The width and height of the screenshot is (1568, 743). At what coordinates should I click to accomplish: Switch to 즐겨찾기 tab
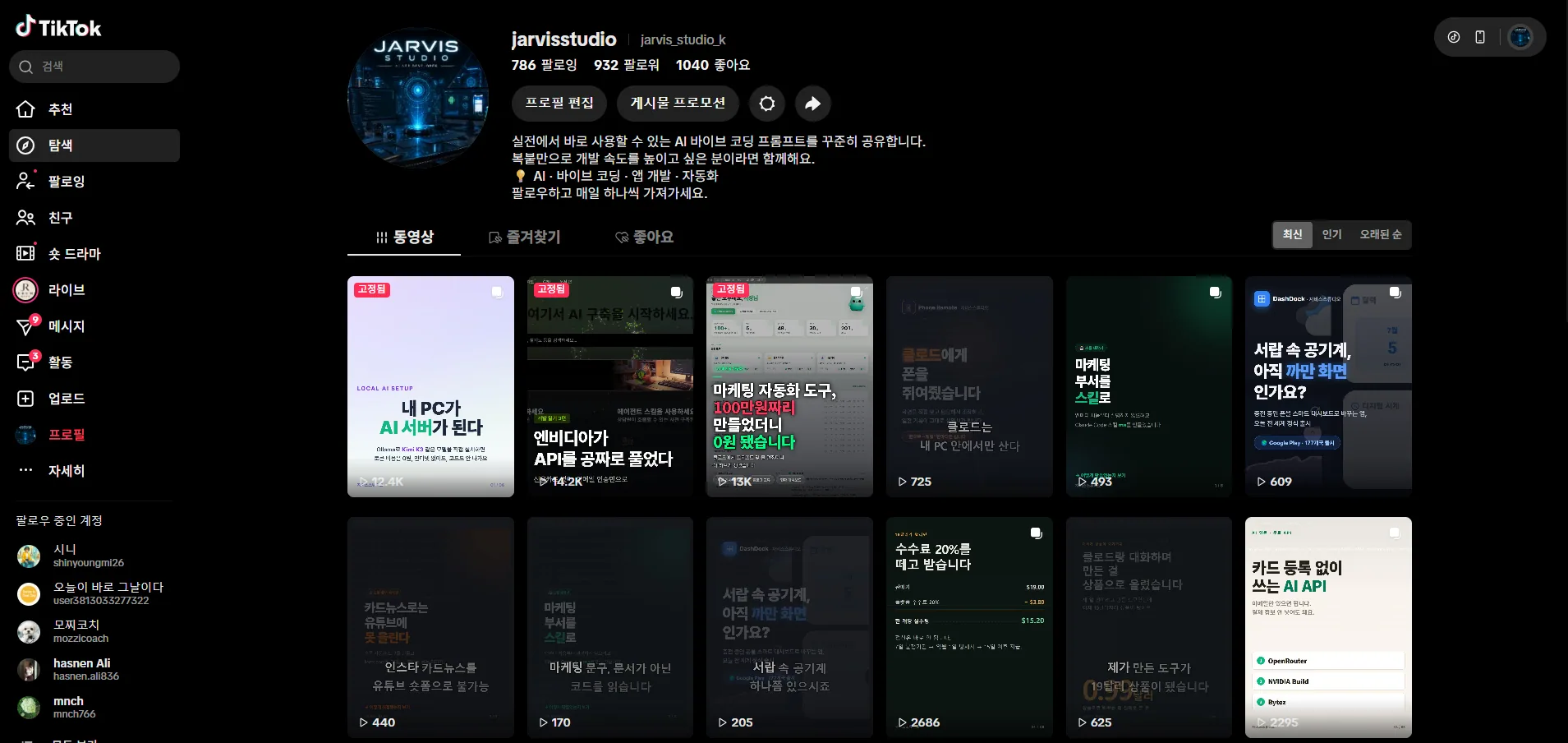tap(524, 237)
